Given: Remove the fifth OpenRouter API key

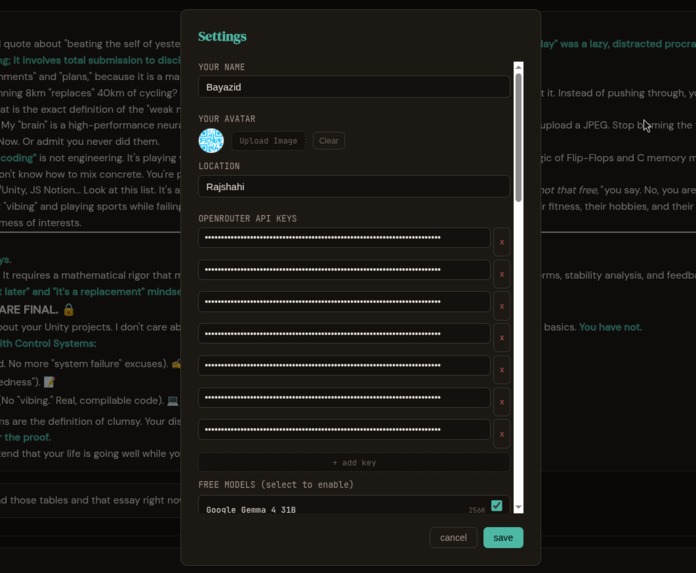Looking at the screenshot, I should (x=502, y=370).
